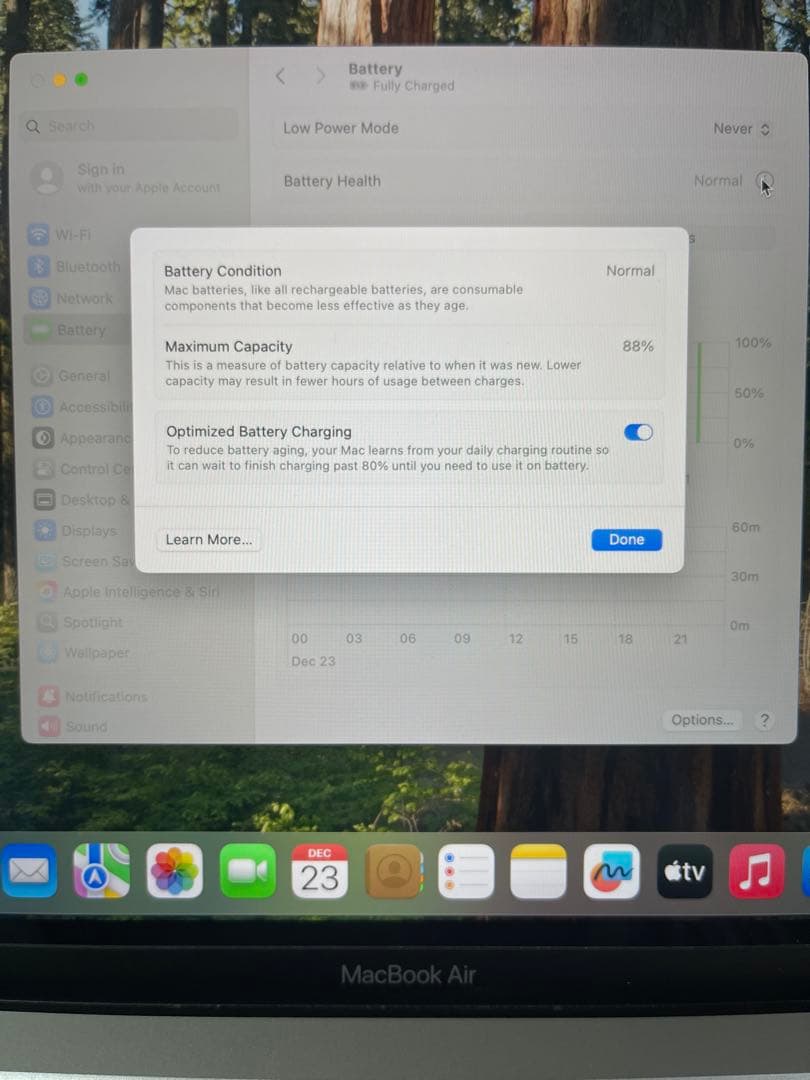Open Learn More about battery health
The height and width of the screenshot is (1080, 810).
pyautogui.click(x=208, y=539)
